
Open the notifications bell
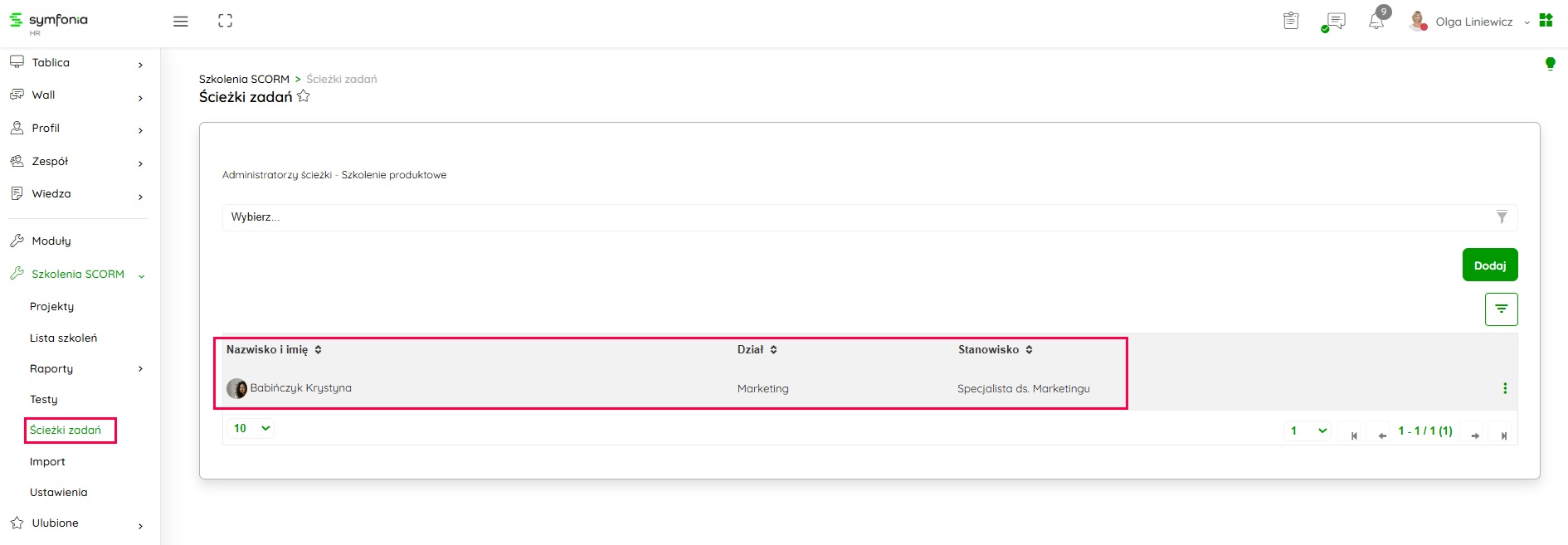coord(1376,21)
